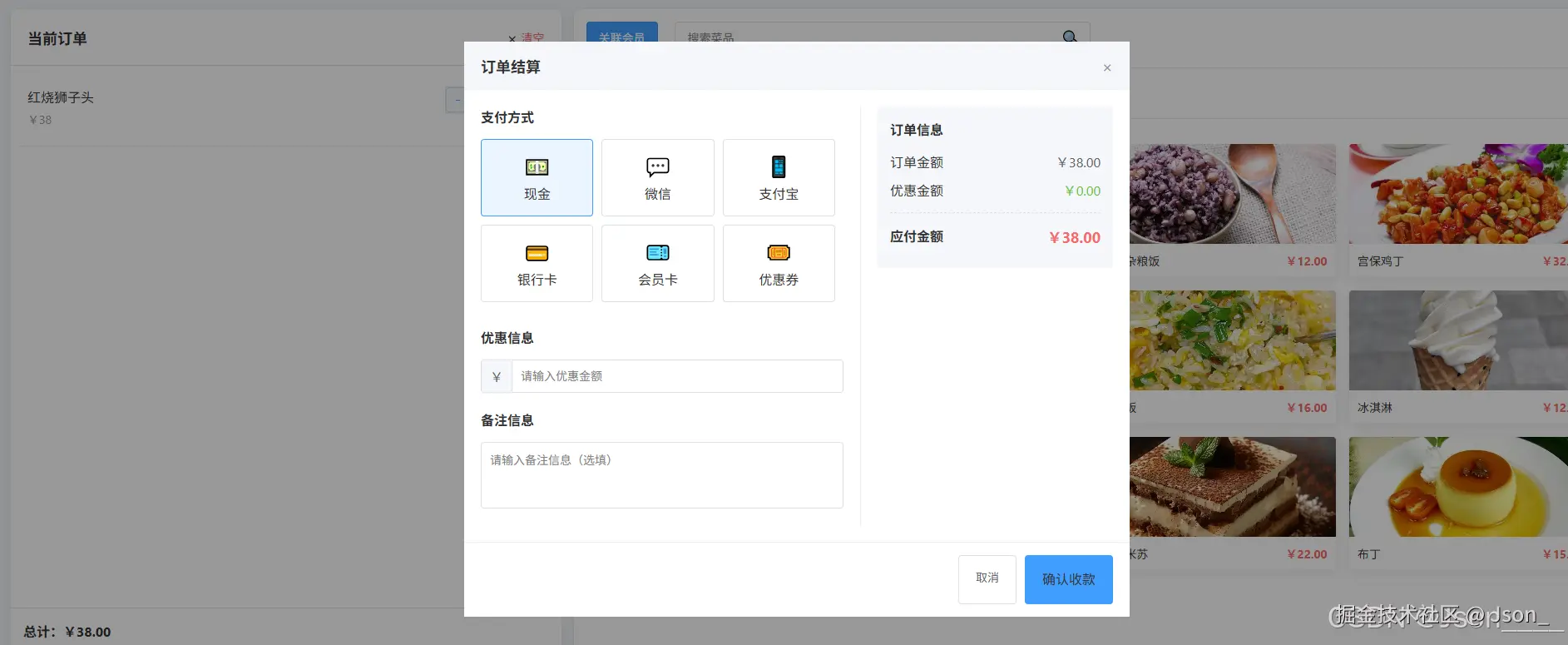
Task: Click the 订单结算 dialog title
Action: (x=511, y=67)
